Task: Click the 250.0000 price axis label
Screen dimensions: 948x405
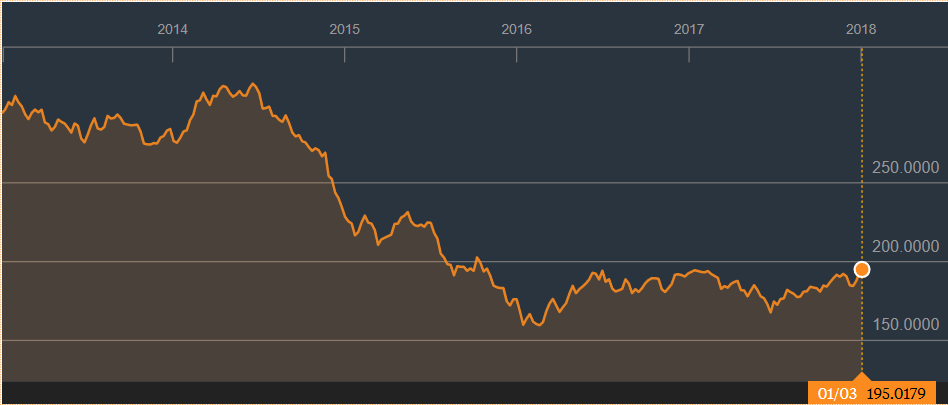Action: click(906, 167)
